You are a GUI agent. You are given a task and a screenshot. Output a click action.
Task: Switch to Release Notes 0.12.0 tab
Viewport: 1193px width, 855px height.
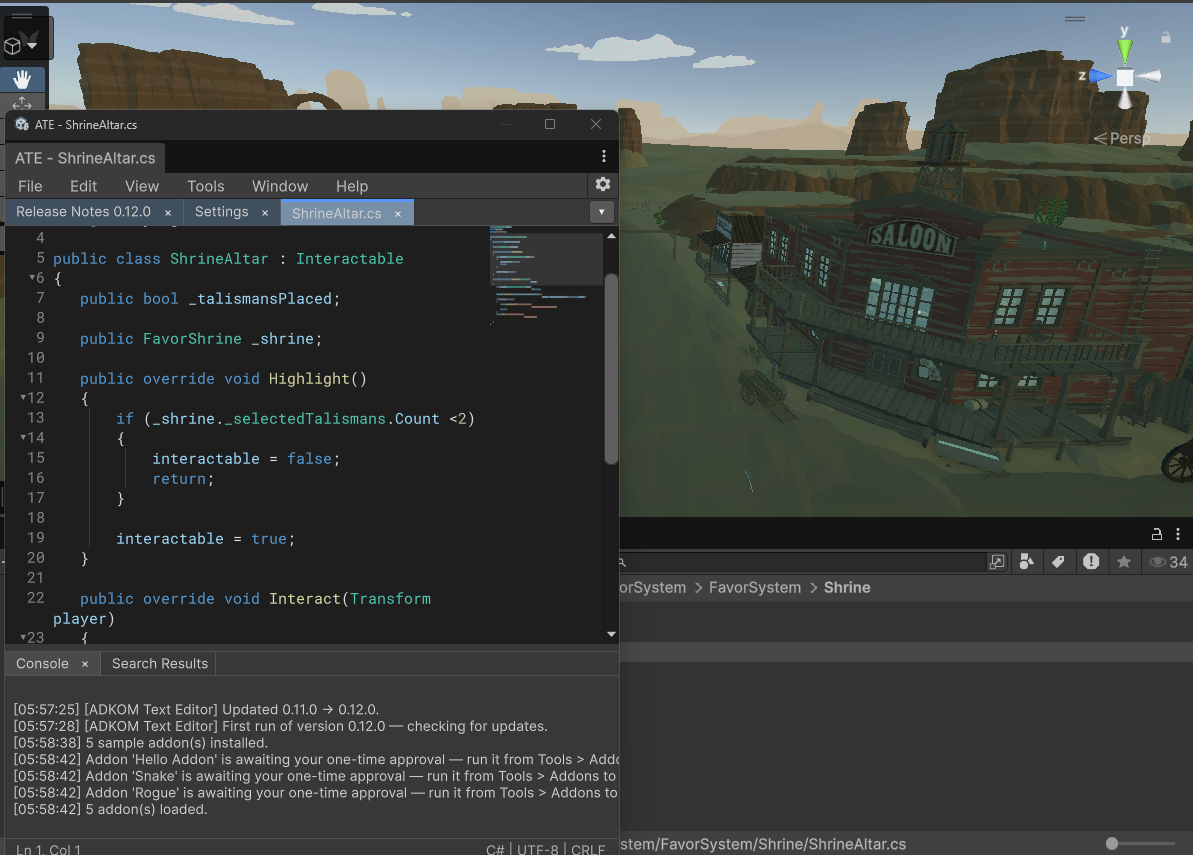[84, 212]
